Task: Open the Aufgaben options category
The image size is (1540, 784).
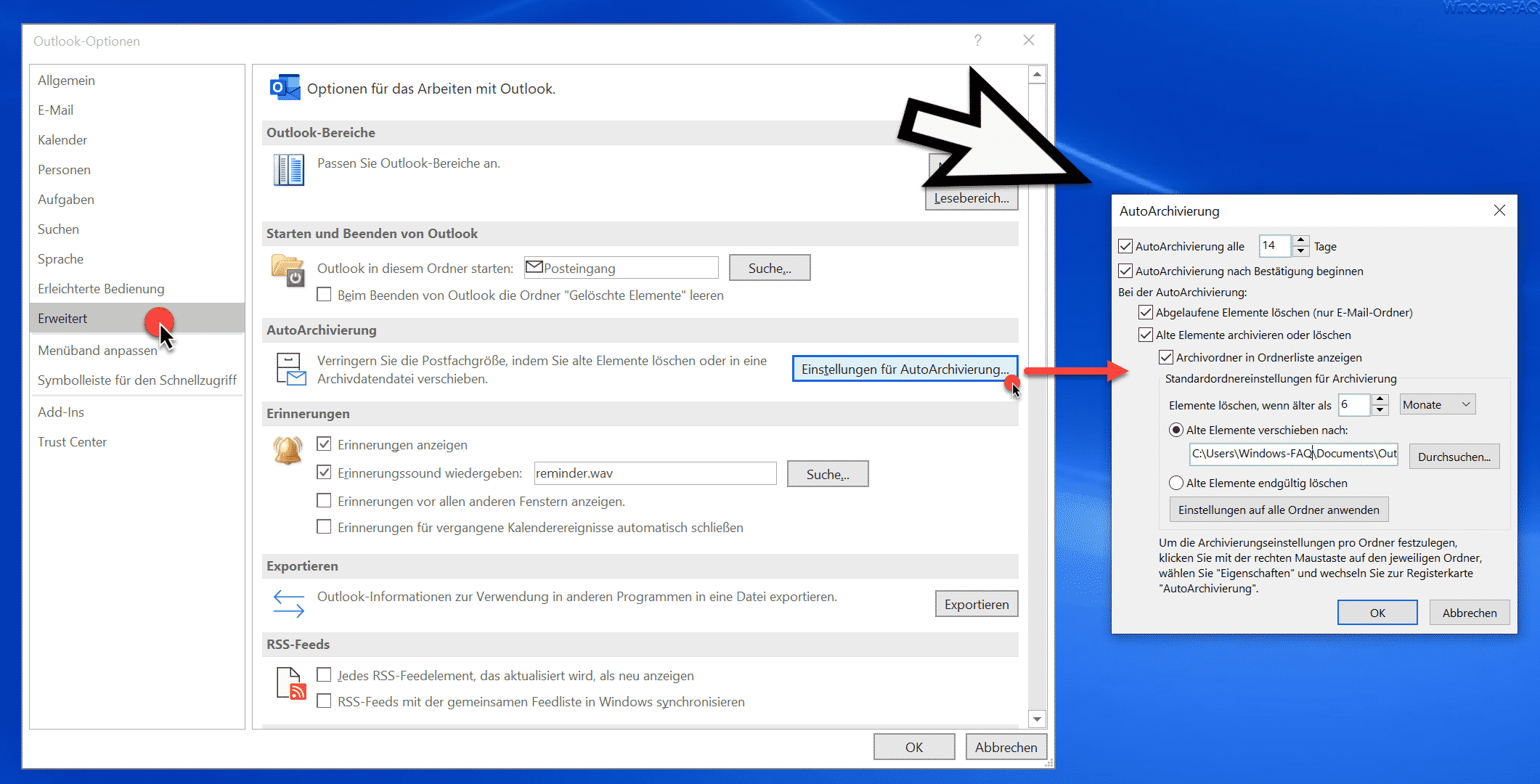Action: pos(137,199)
